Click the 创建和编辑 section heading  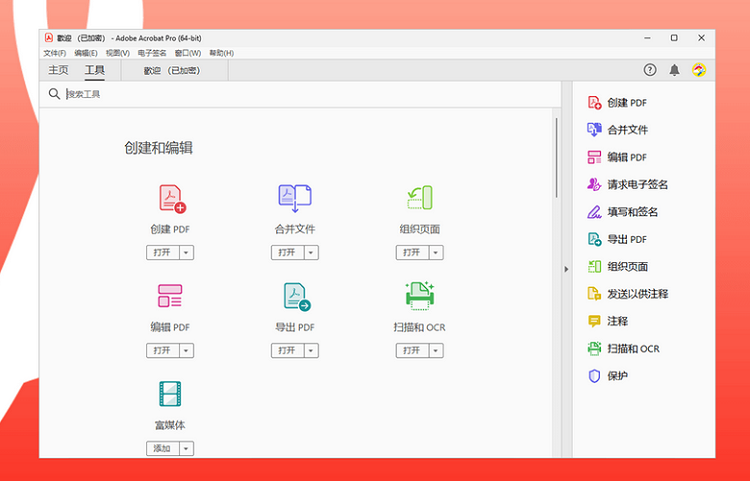(x=158, y=148)
